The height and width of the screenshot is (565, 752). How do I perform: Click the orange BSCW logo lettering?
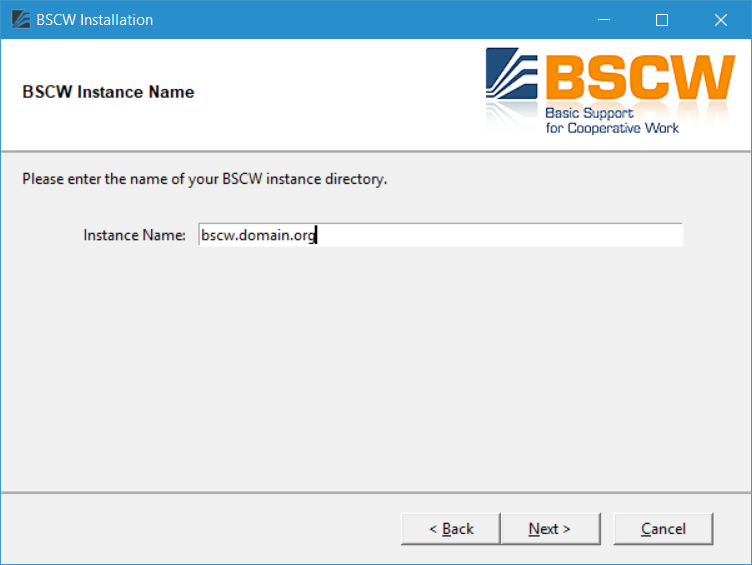640,77
